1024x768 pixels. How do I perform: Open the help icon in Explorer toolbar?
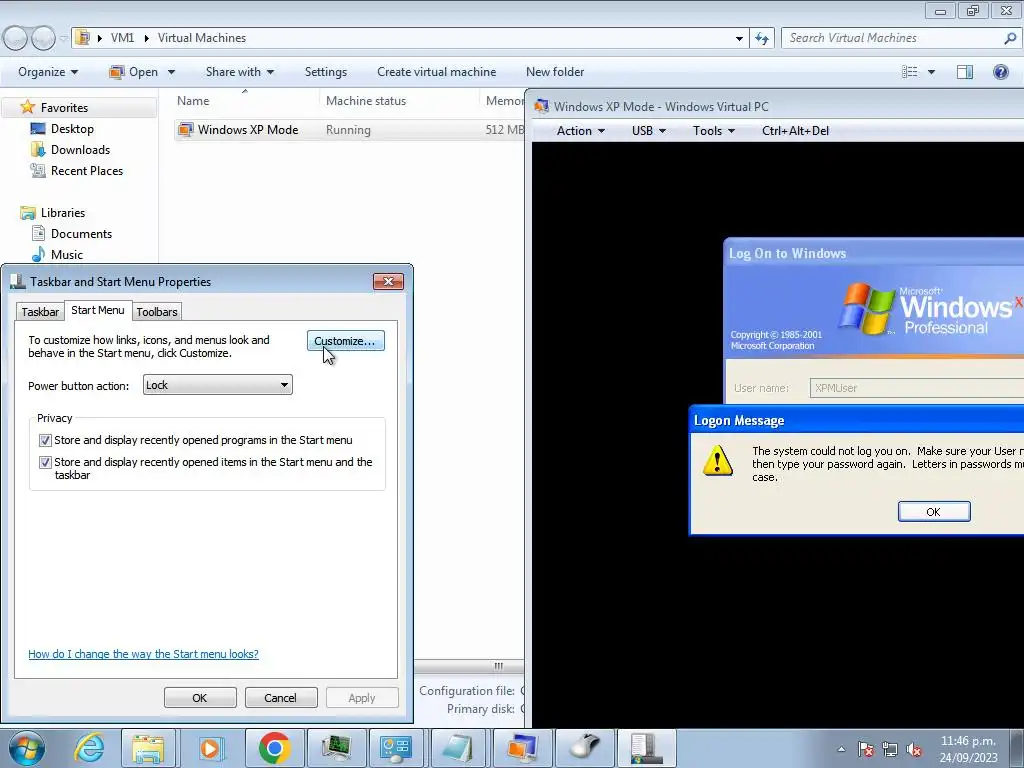(x=1000, y=72)
